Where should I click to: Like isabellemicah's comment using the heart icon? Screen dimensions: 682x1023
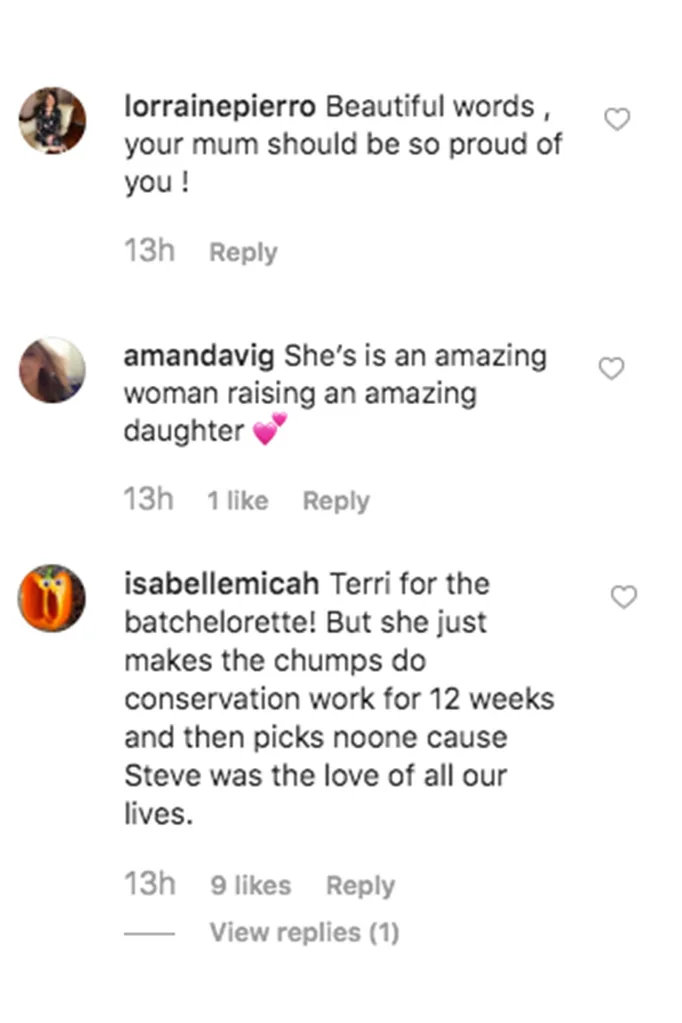pos(624,596)
